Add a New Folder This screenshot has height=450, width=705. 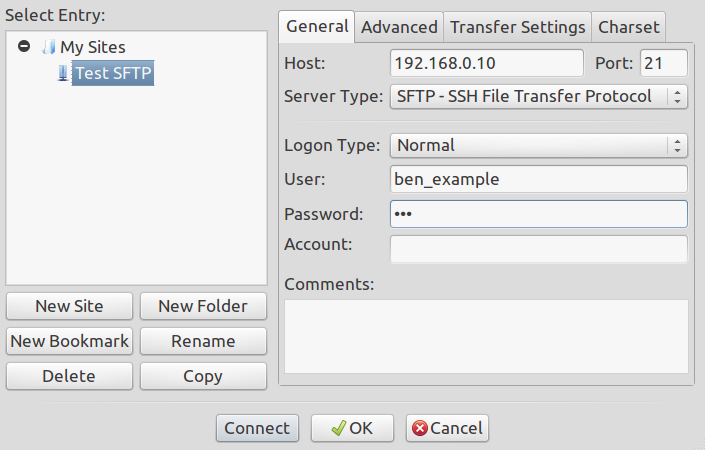point(203,306)
